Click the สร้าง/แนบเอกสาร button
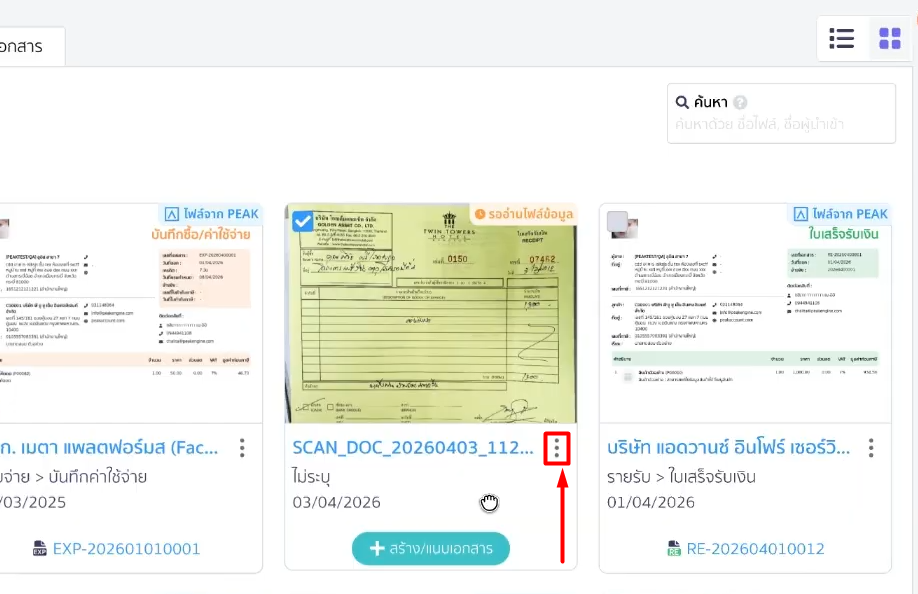This screenshot has width=918, height=594. pos(430,548)
